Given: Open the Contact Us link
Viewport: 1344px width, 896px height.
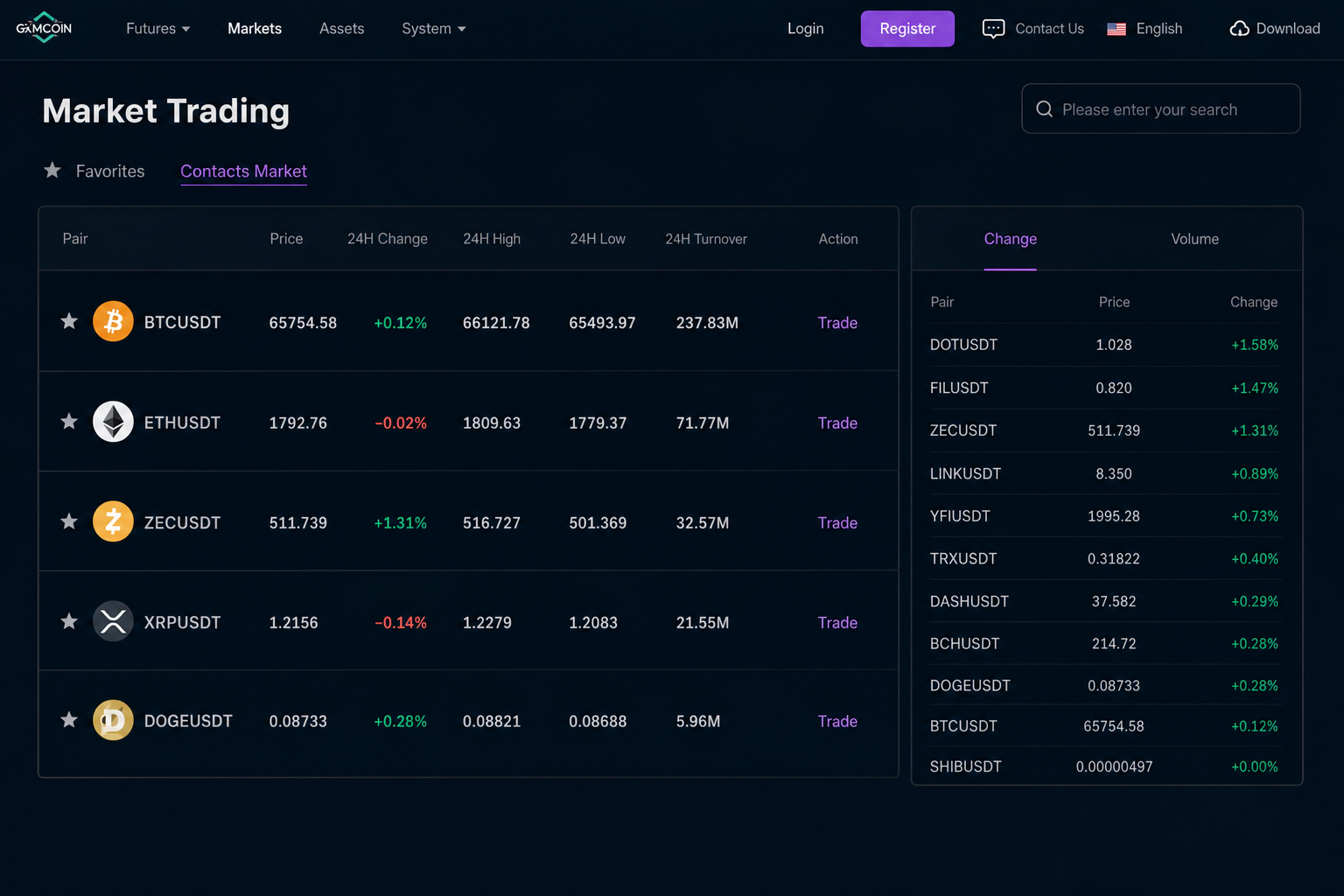Looking at the screenshot, I should (x=1049, y=29).
